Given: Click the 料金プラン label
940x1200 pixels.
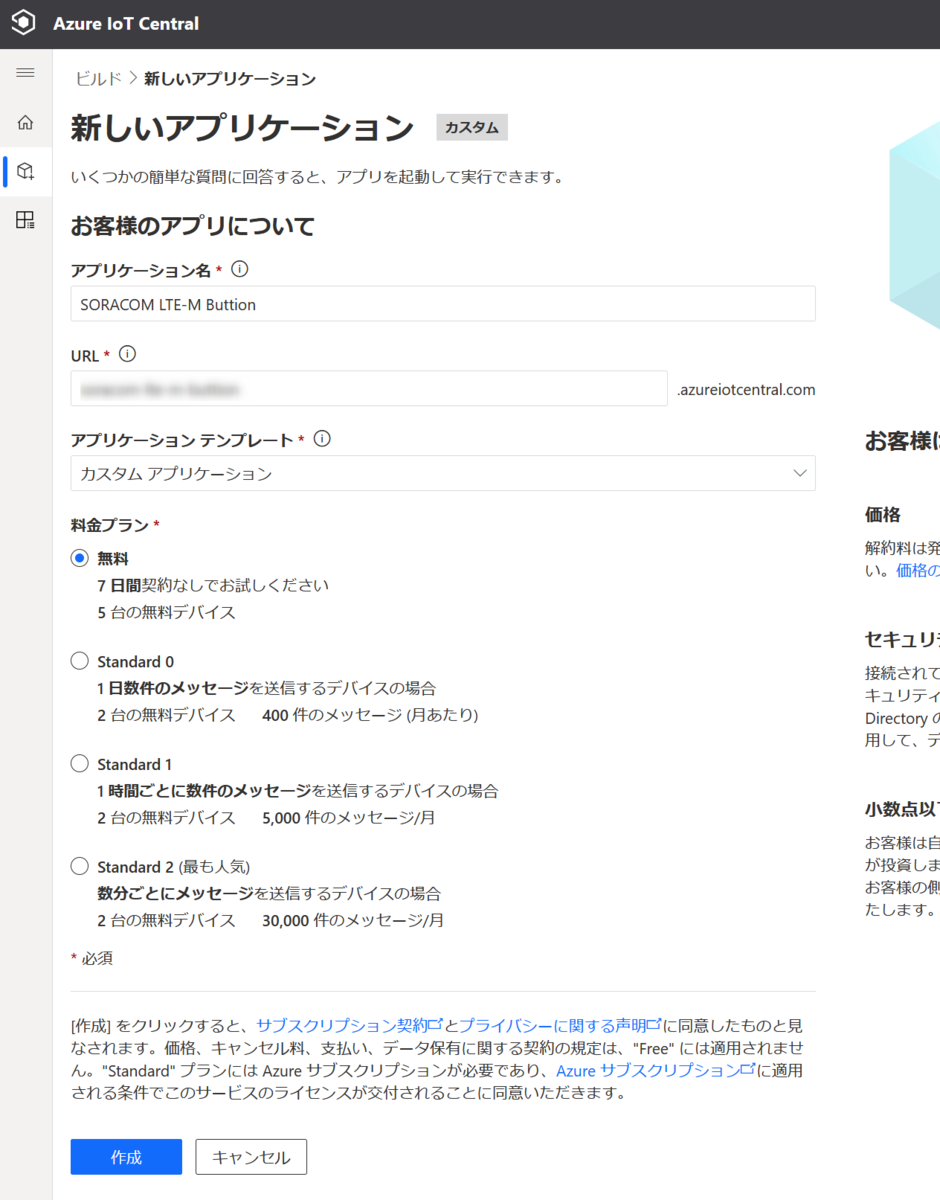Looking at the screenshot, I should point(109,524).
